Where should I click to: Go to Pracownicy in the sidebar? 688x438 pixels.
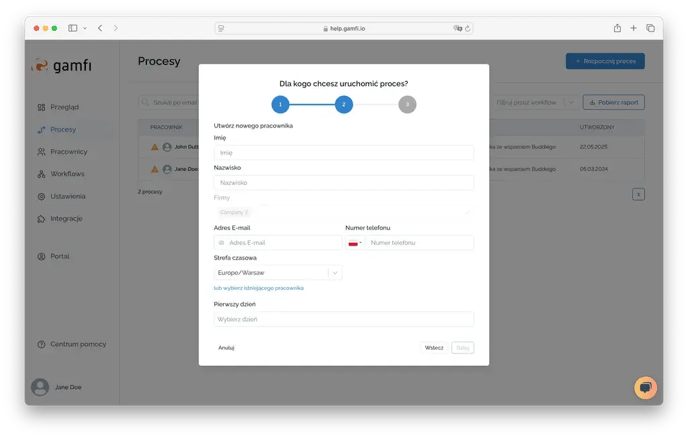(x=69, y=152)
